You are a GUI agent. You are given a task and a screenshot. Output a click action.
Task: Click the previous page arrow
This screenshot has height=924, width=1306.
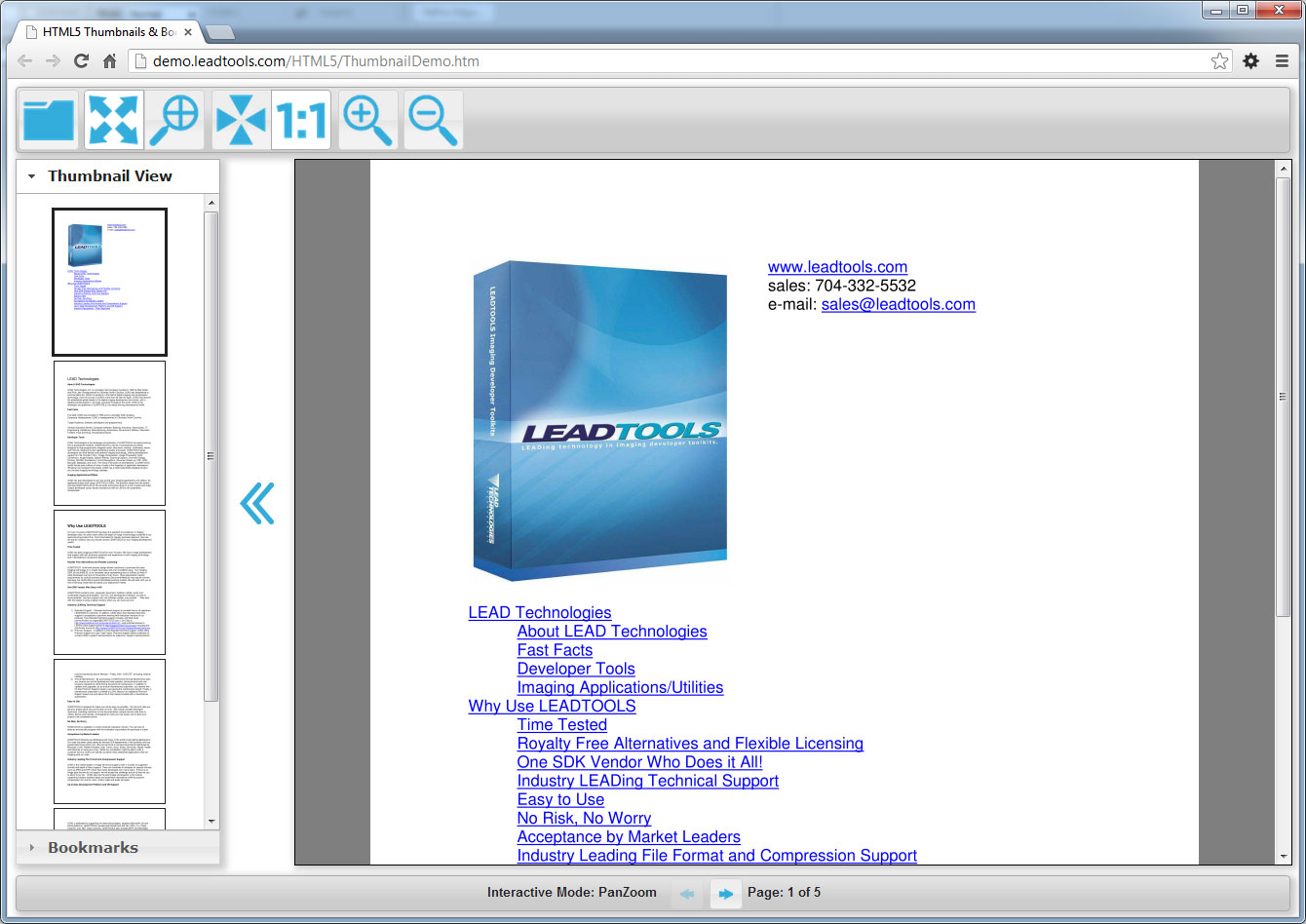[687, 893]
